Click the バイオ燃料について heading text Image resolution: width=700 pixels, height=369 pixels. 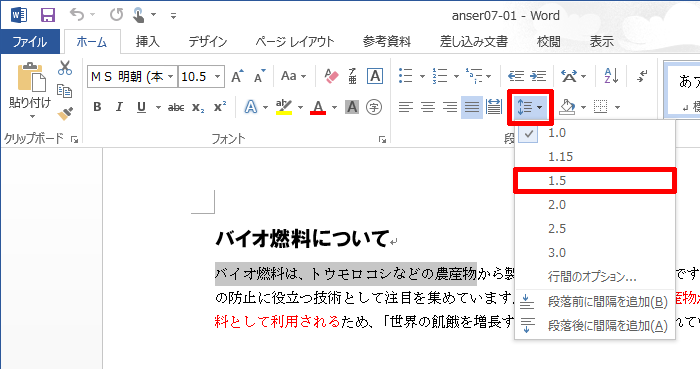[302, 239]
